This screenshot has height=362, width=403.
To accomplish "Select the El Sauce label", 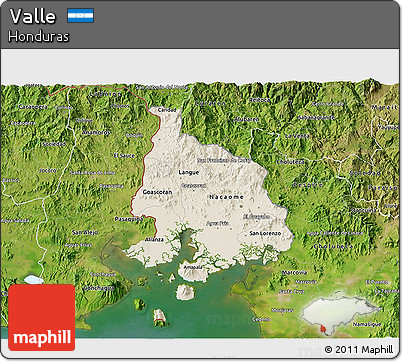I will coord(124,156).
